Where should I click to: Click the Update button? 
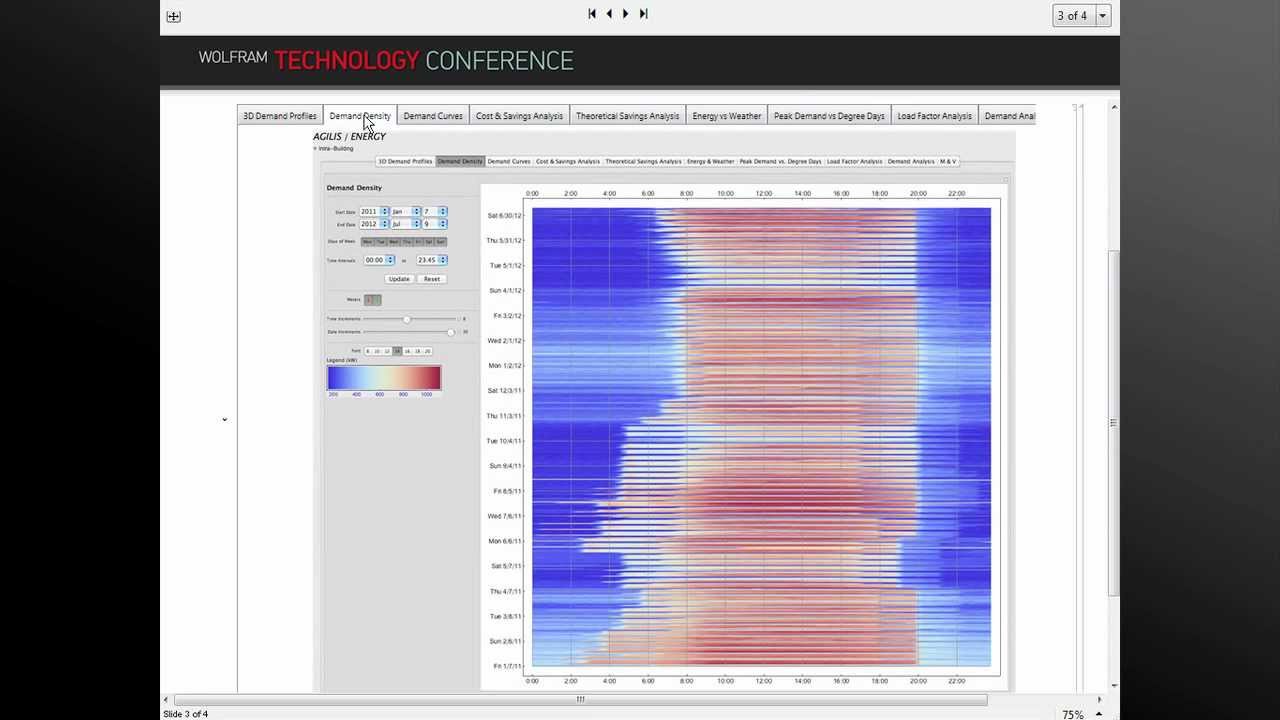tap(399, 279)
